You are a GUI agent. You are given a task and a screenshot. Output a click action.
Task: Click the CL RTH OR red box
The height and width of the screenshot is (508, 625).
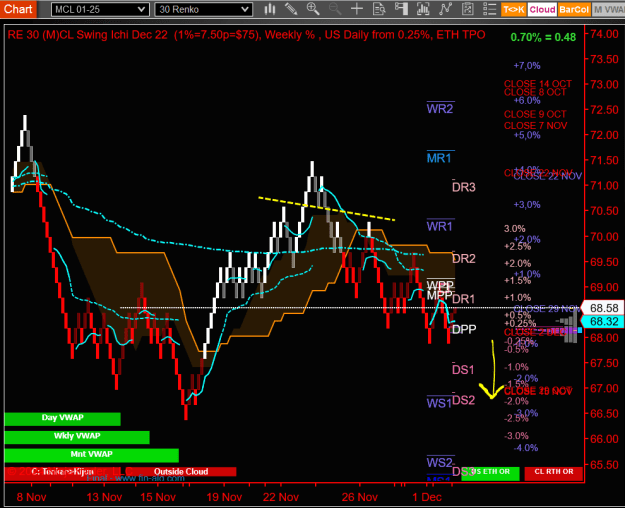(554, 472)
